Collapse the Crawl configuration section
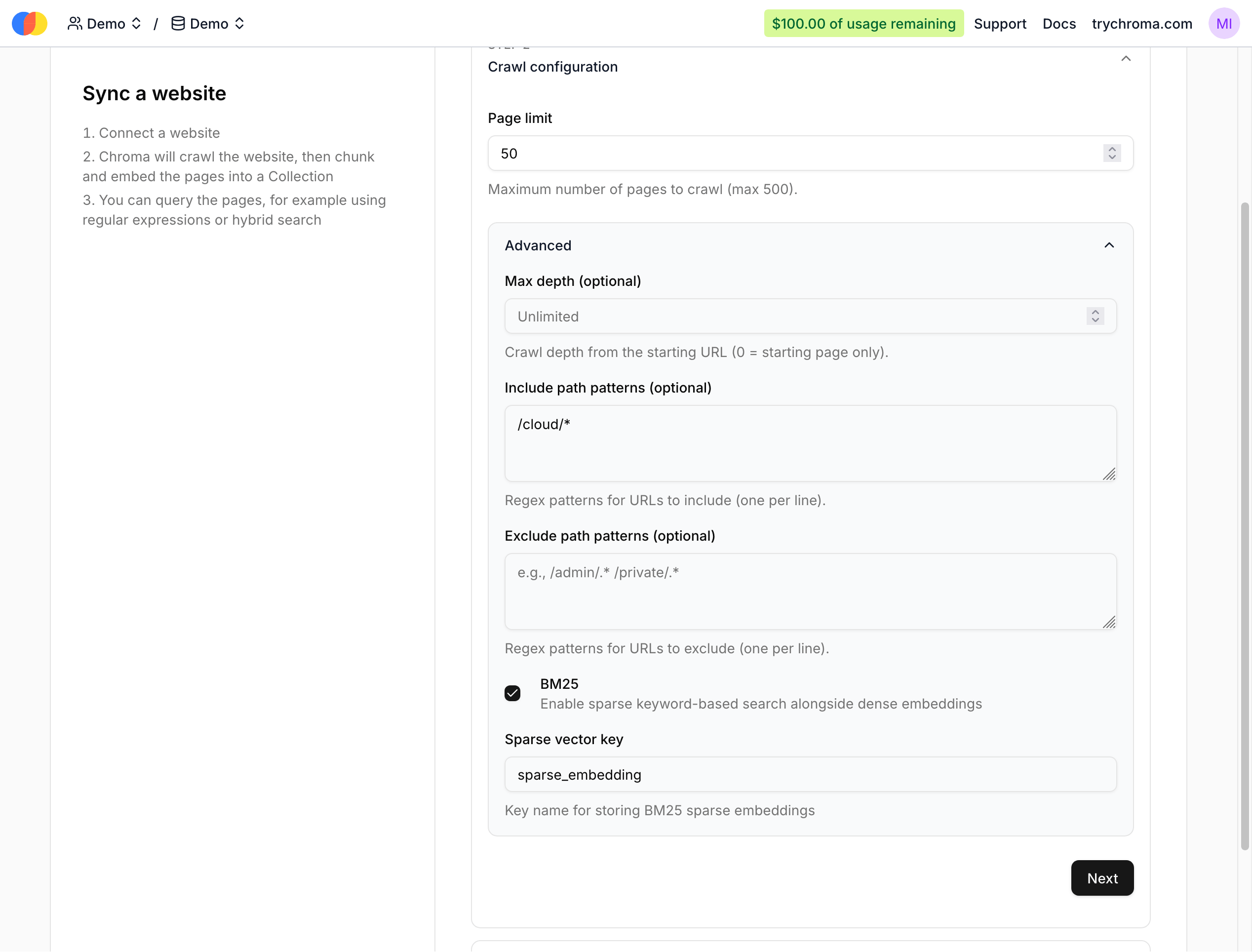1252x952 pixels. coord(1126,58)
